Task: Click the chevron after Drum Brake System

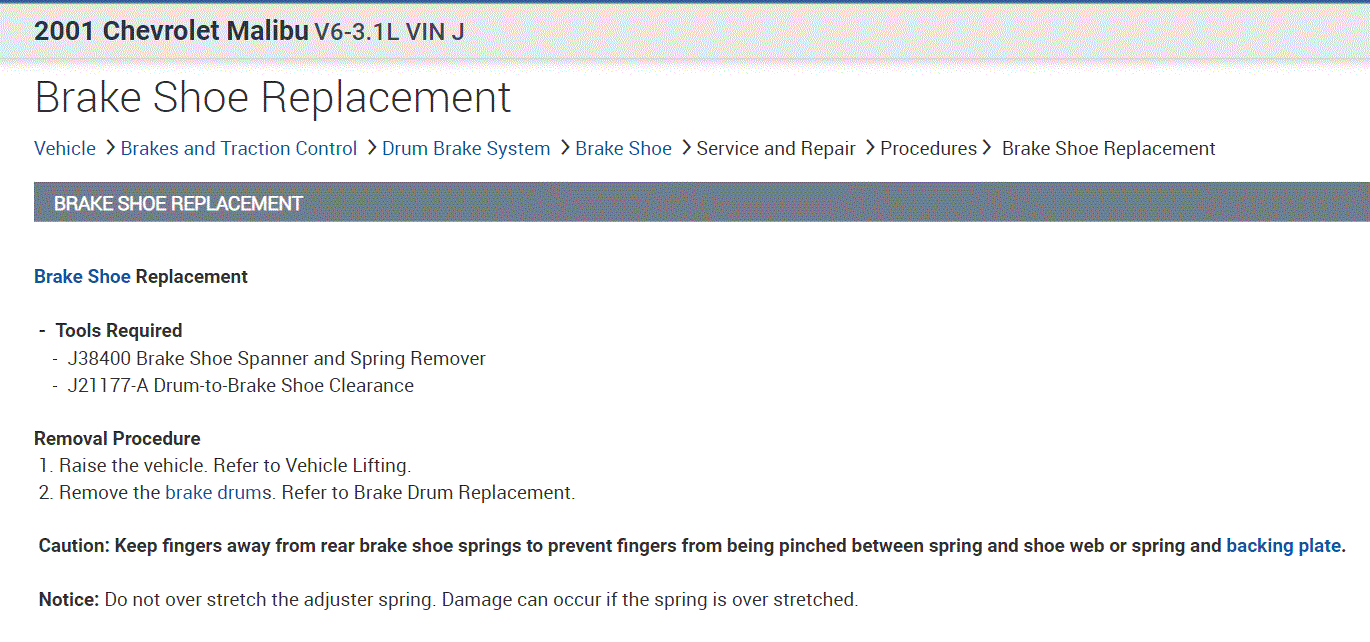Action: click(x=563, y=148)
